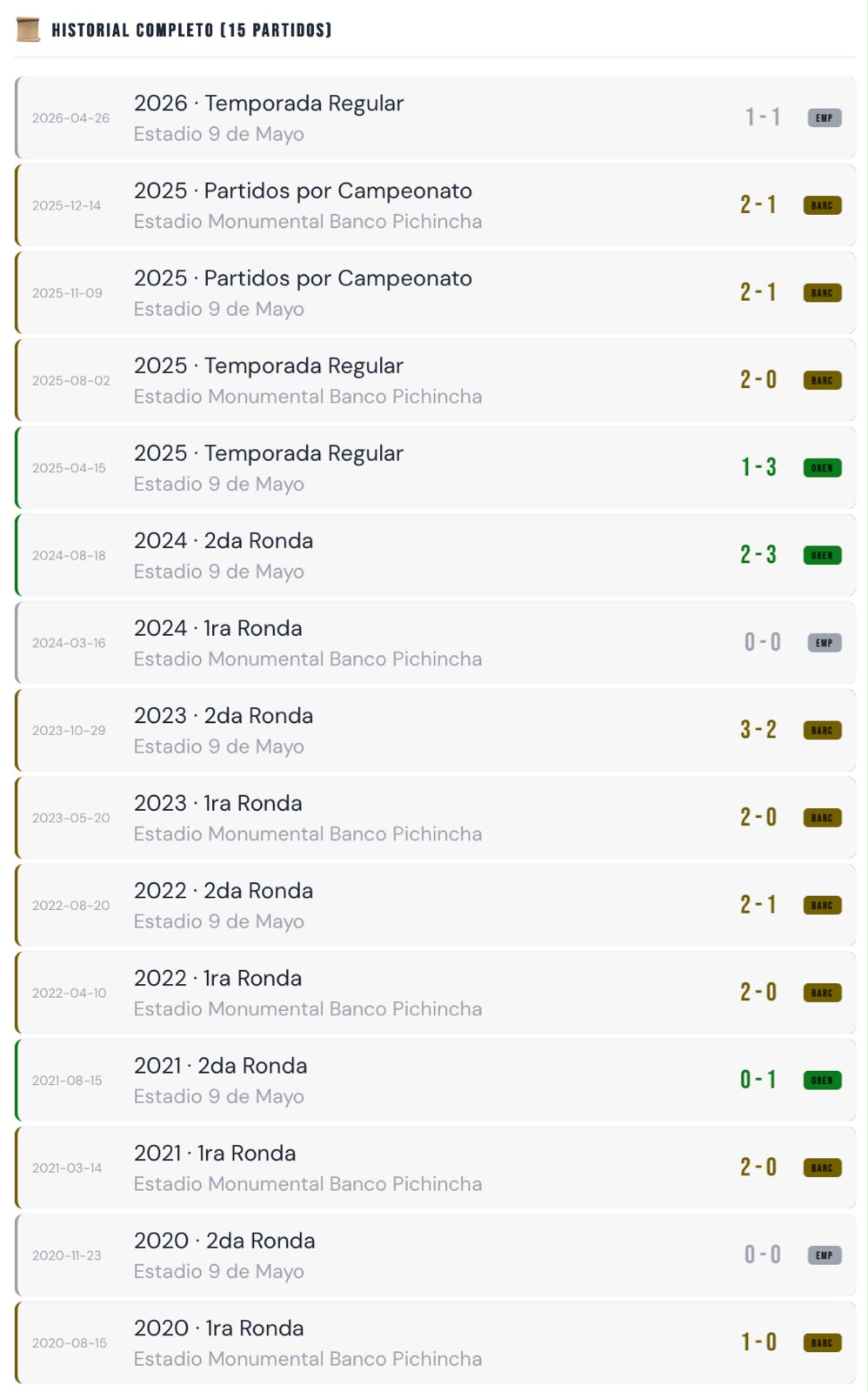Click the EMP badge on the 2020-11-23 match
The image size is (868, 1392).
click(x=824, y=1255)
